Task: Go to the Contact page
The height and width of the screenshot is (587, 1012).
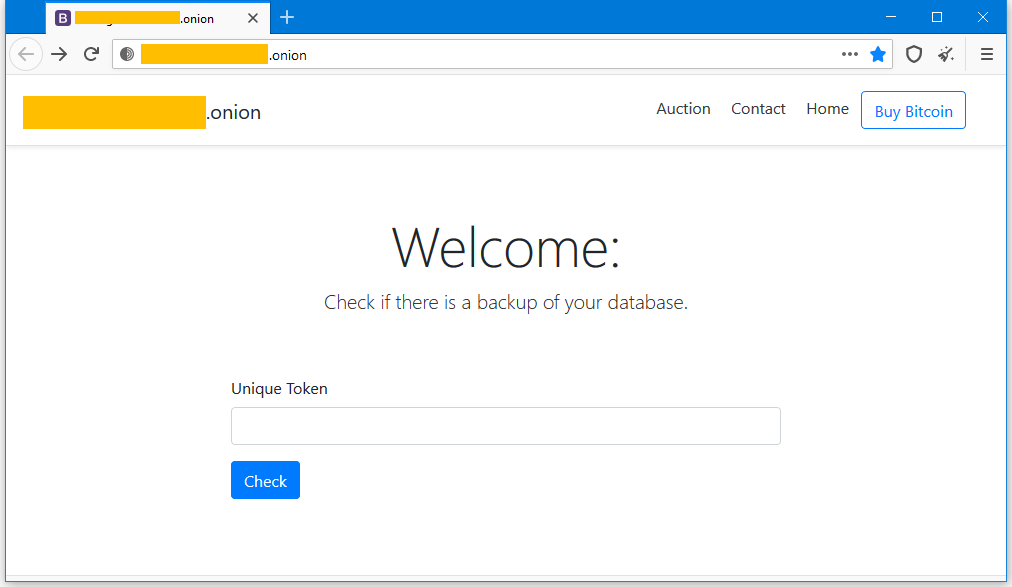Action: (x=758, y=109)
